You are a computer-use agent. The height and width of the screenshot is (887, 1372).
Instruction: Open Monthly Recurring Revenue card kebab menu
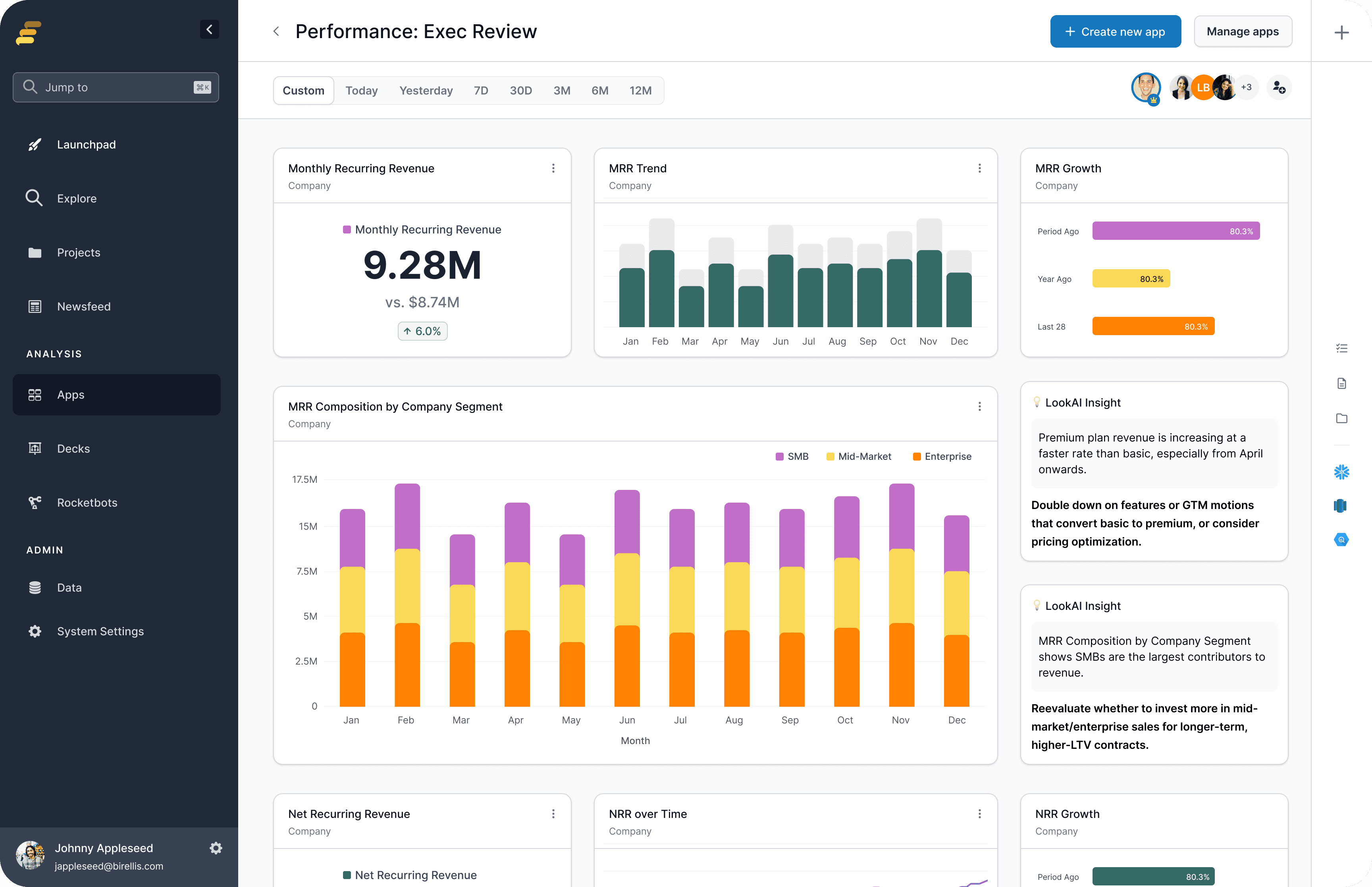pos(553,168)
